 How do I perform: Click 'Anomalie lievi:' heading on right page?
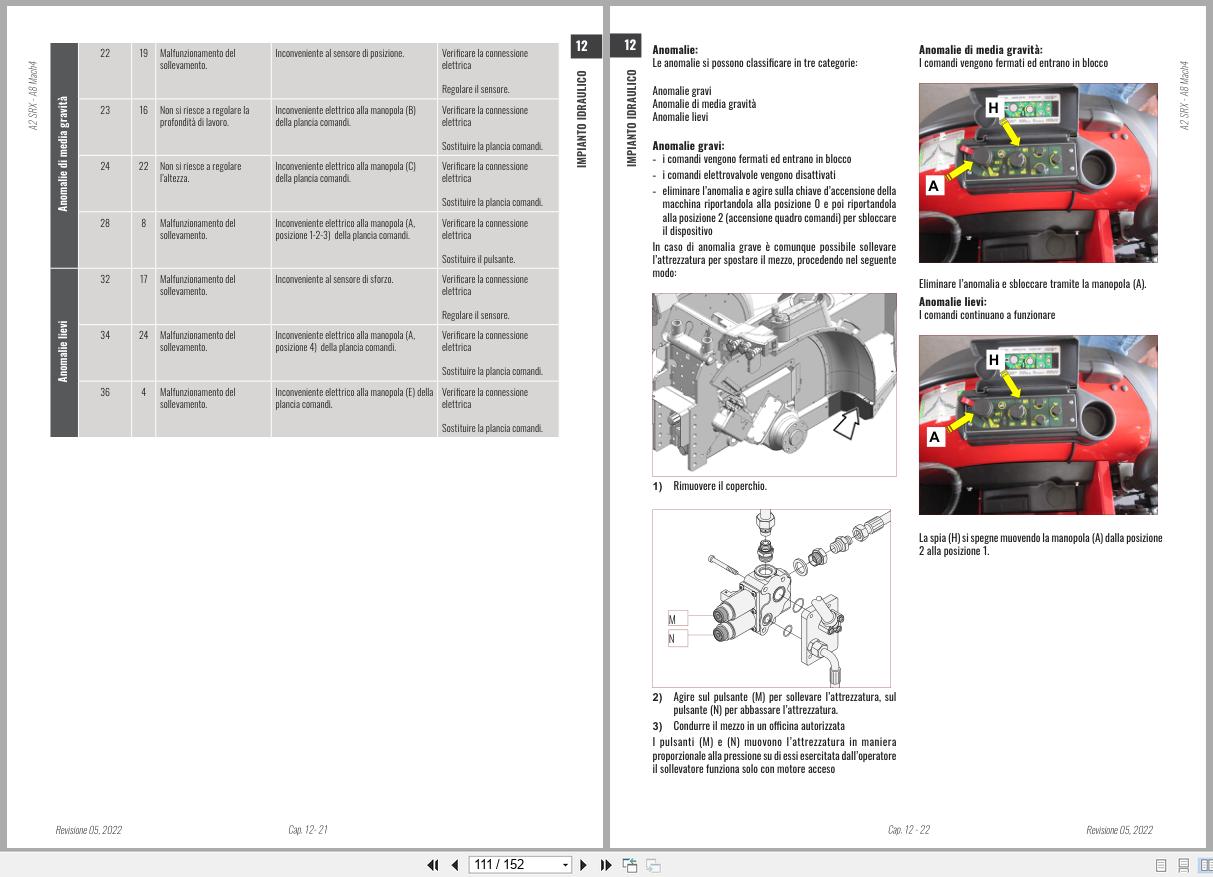[x=953, y=301]
